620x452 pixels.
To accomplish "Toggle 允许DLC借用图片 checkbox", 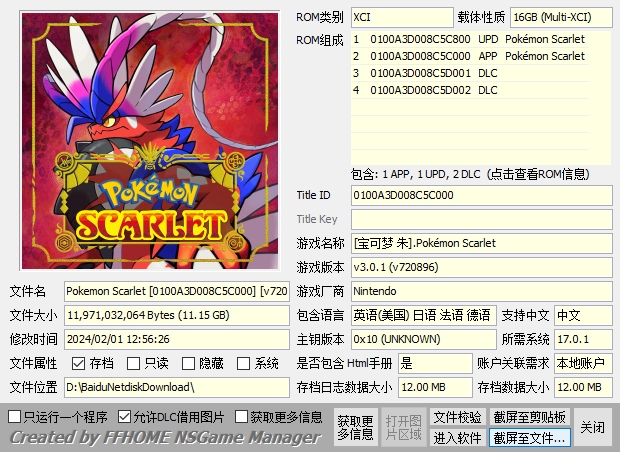I will (125, 416).
